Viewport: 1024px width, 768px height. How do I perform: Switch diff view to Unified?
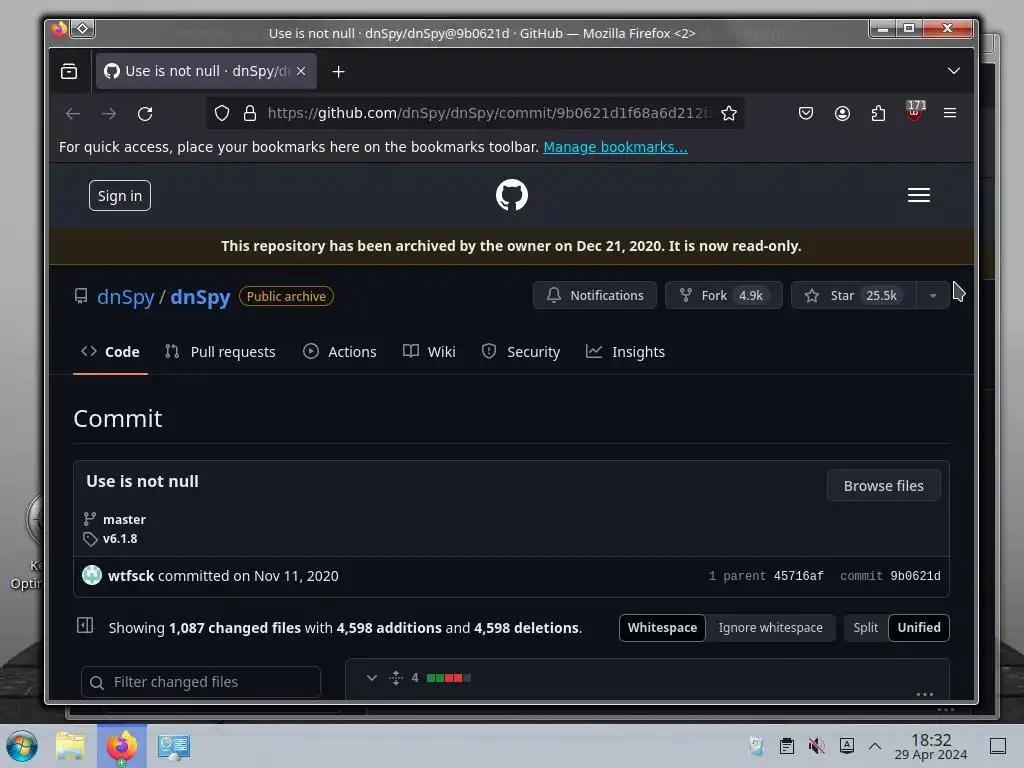pos(919,628)
